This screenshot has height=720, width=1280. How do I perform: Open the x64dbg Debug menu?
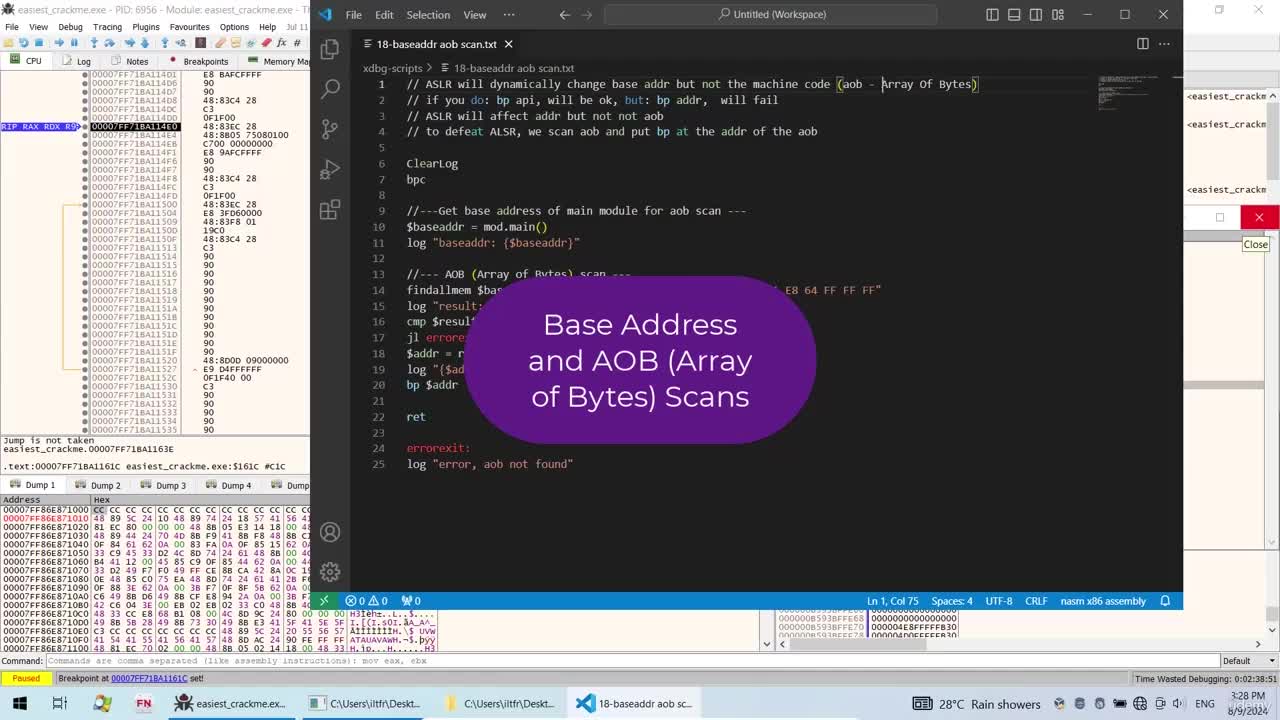click(70, 27)
